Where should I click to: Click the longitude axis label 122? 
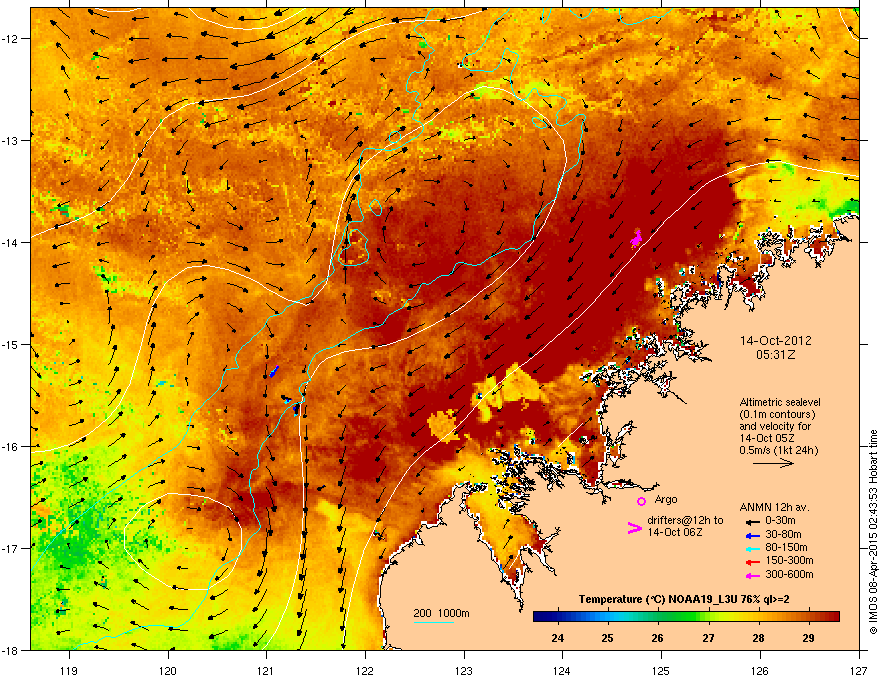pos(365,670)
